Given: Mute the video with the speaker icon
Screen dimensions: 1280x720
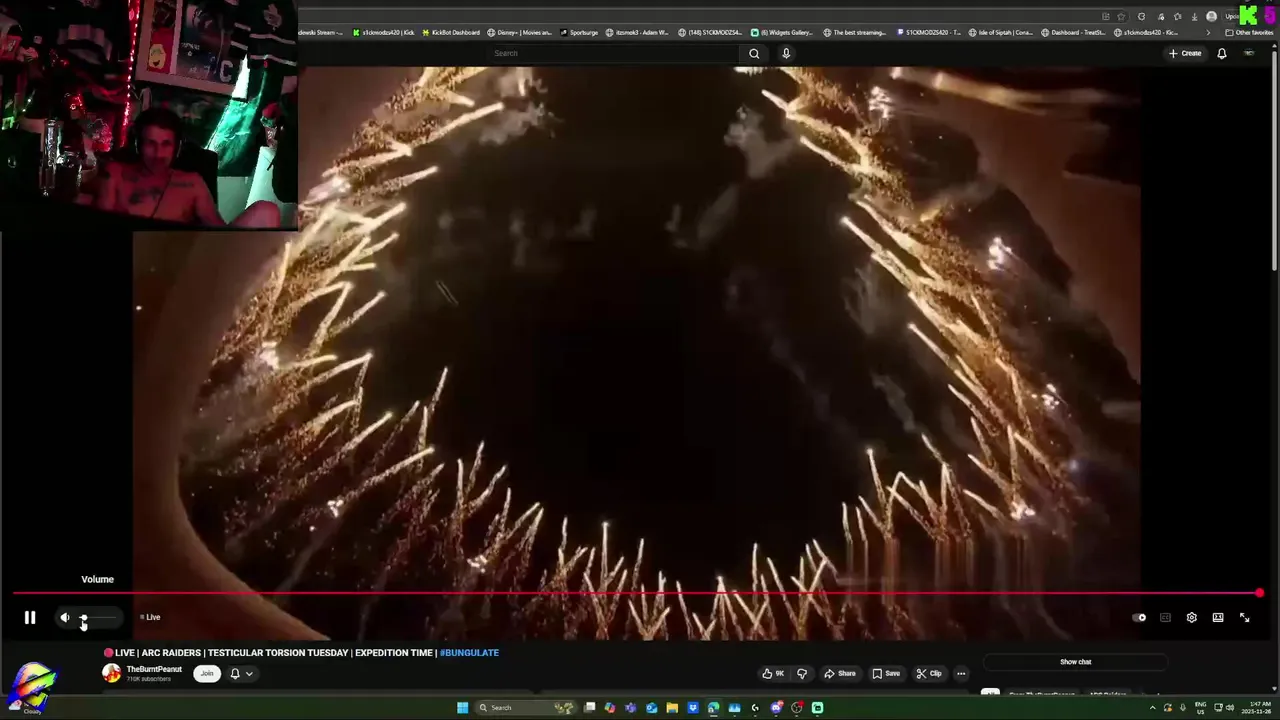Looking at the screenshot, I should click(x=65, y=618).
